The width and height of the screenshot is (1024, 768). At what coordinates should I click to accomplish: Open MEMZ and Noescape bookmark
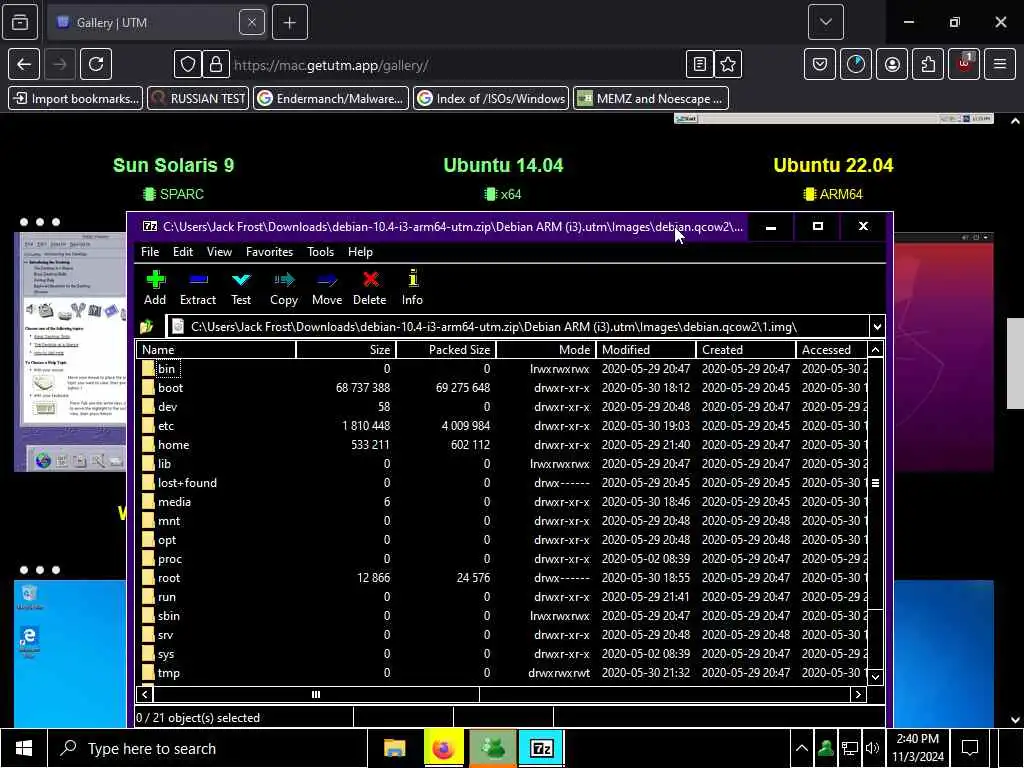pos(651,99)
